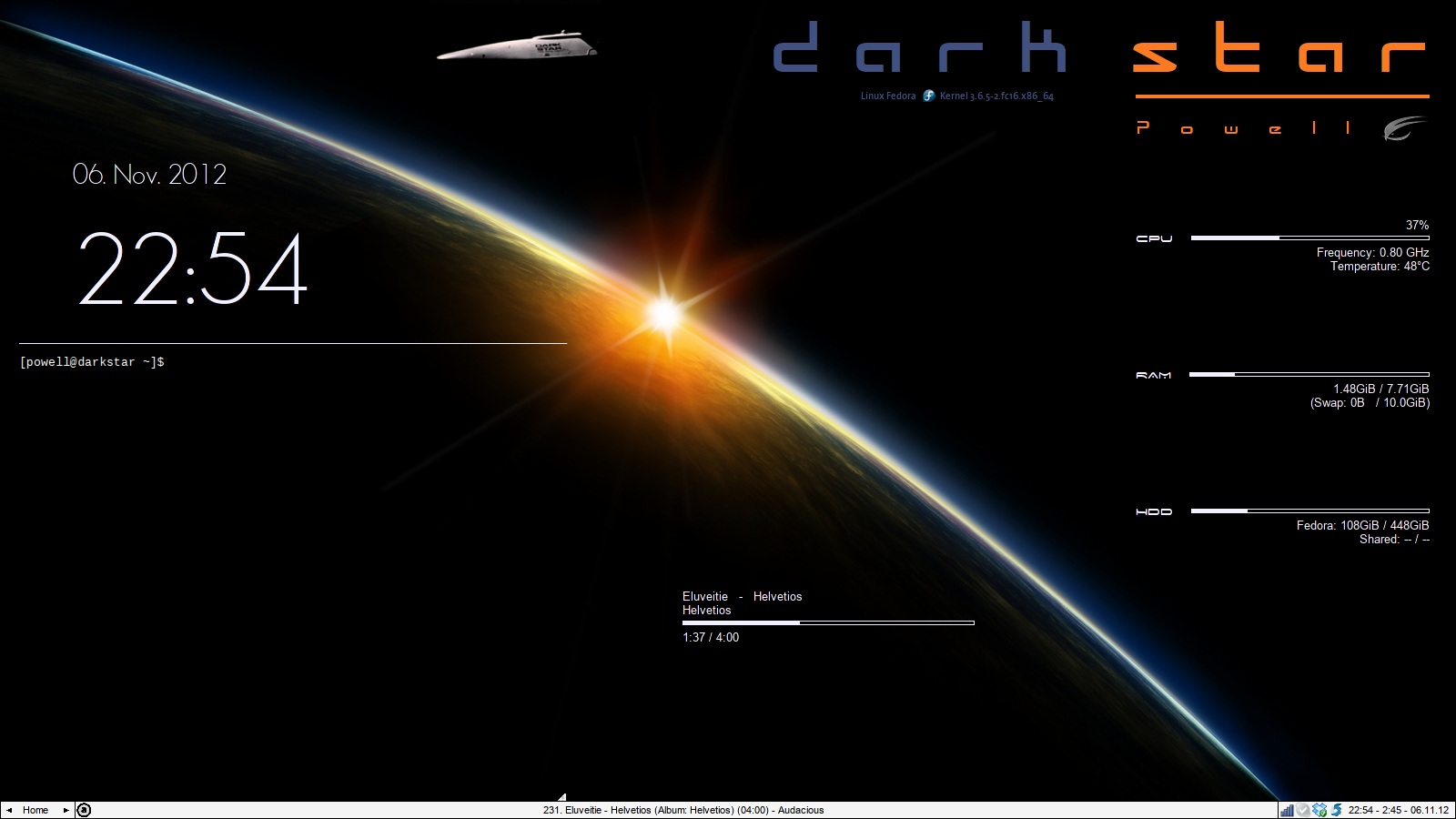Click the CPU label
The height and width of the screenshot is (819, 1456).
(x=1154, y=238)
